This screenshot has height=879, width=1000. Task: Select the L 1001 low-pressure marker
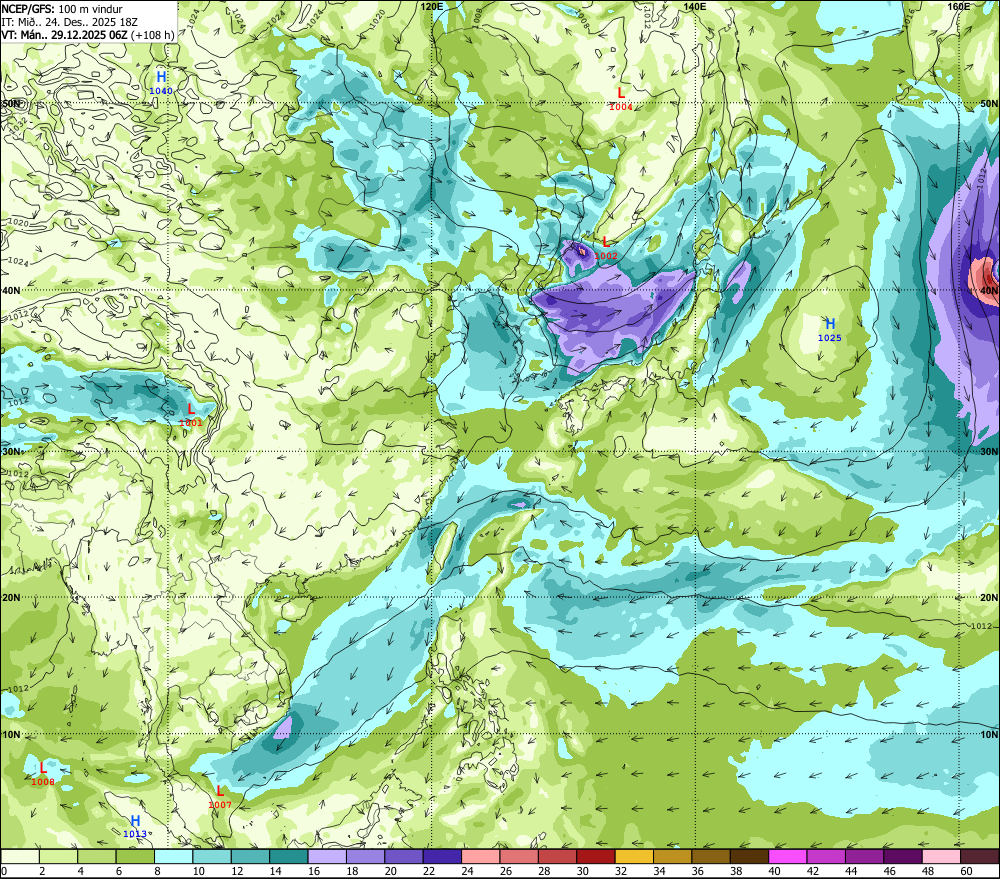pyautogui.click(x=191, y=415)
